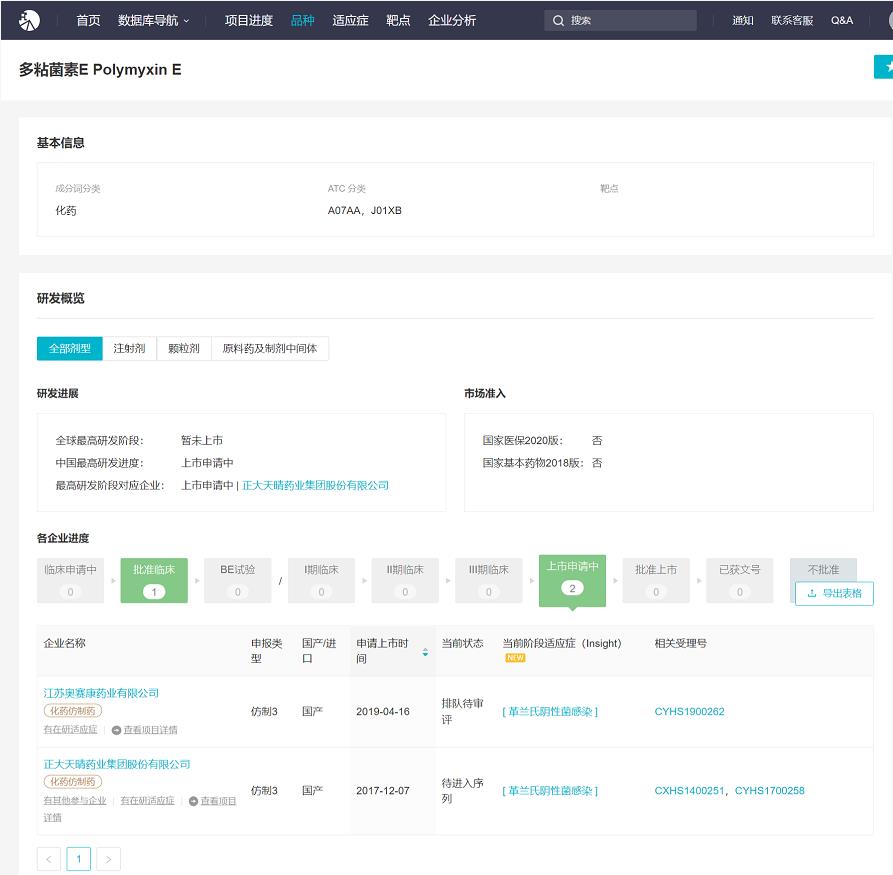Viewport: 893px width, 875px height.
Task: Open acceptance number CYHS1900262 link
Action: tap(689, 712)
